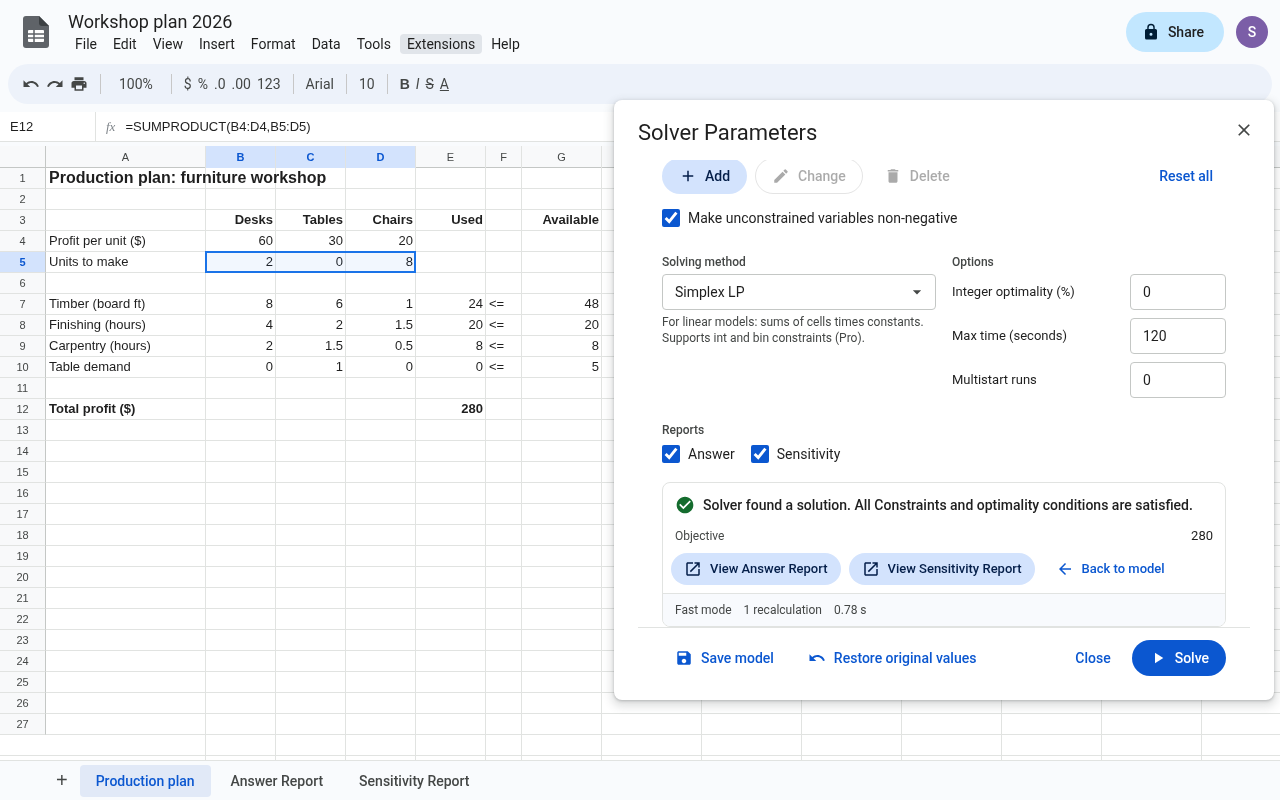
Task: Click View Answer Report button
Action: coord(756,569)
